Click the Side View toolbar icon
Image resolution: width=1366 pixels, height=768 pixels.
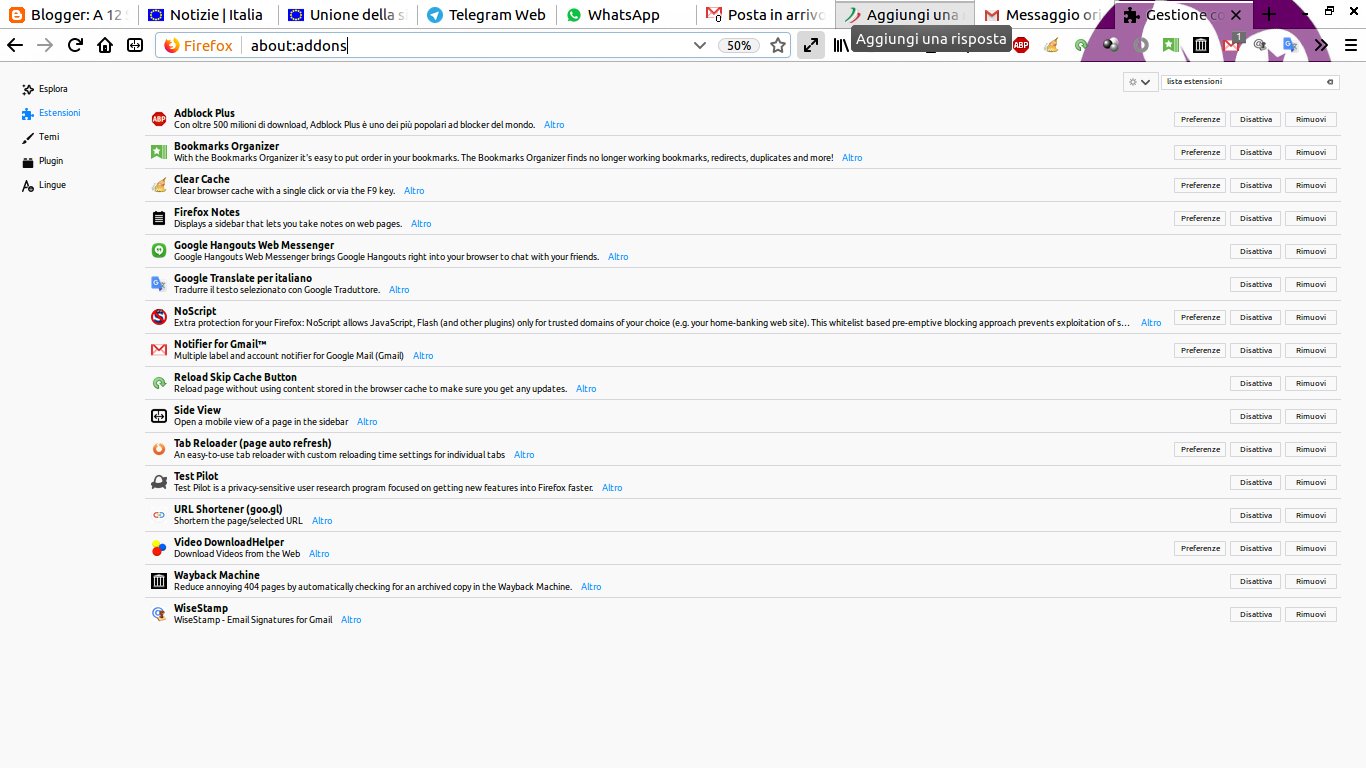coord(135,45)
